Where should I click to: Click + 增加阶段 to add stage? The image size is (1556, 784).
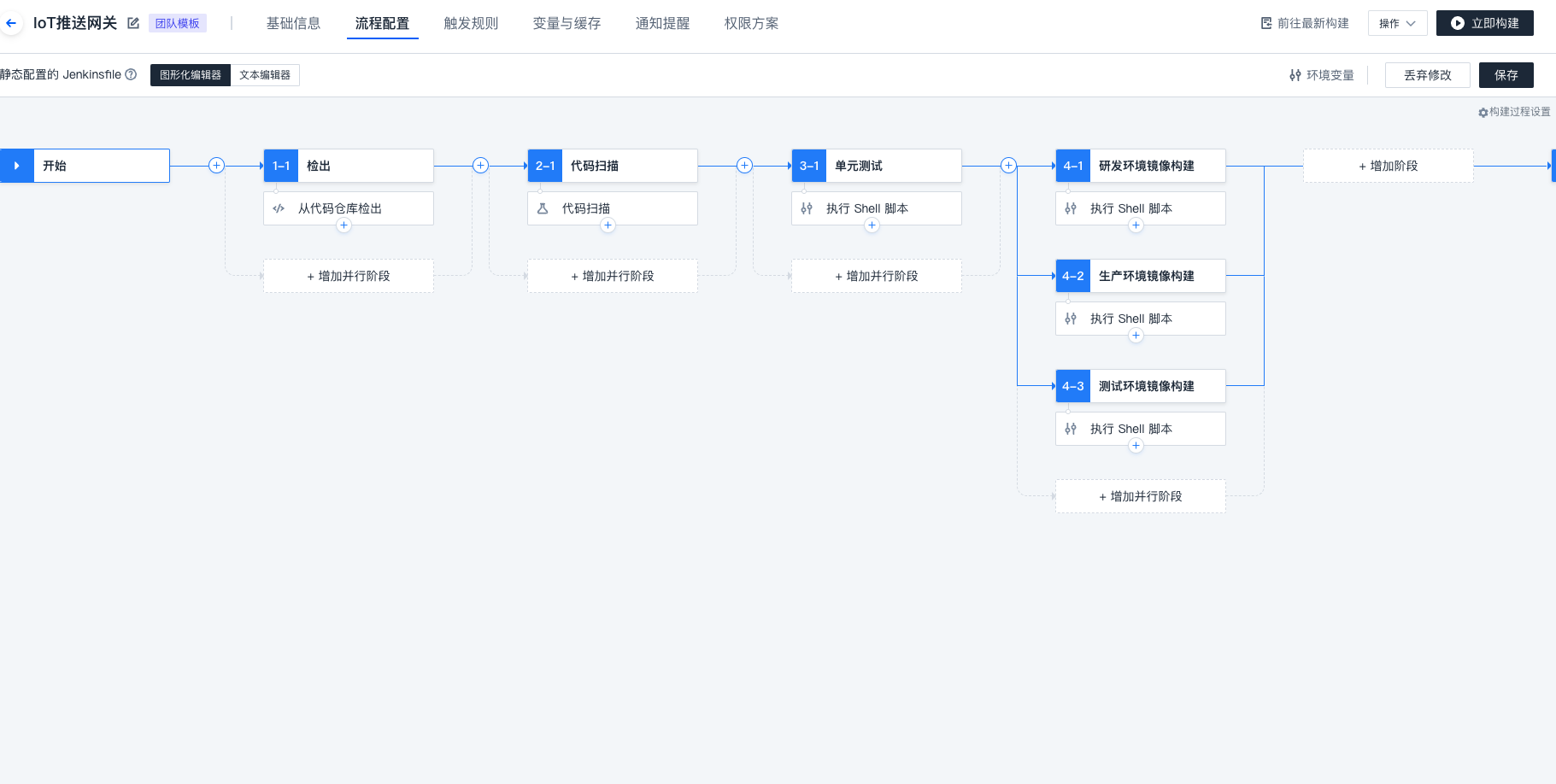(1389, 166)
